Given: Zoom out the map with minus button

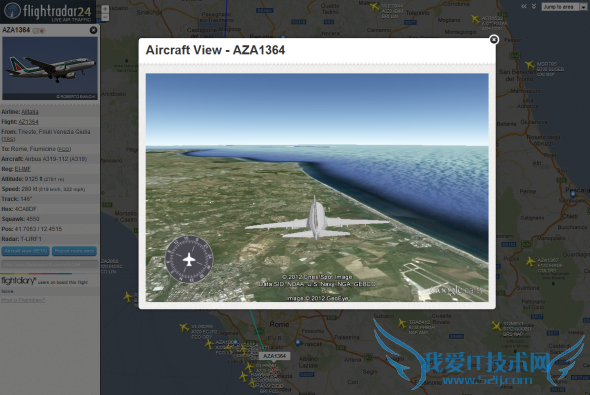Looking at the screenshot, I should click(x=105, y=17).
